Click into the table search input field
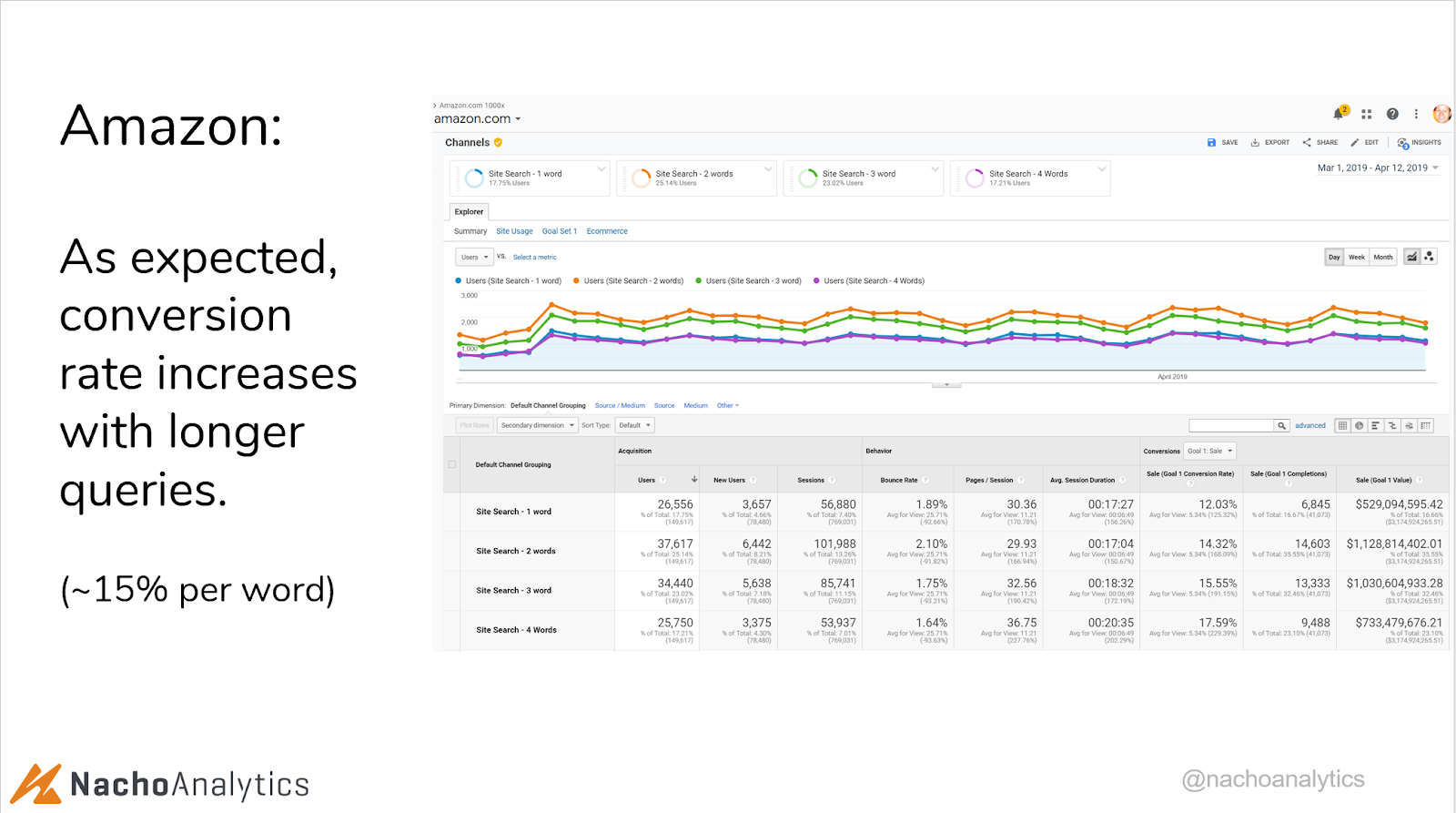1456x813 pixels. tap(1231, 425)
